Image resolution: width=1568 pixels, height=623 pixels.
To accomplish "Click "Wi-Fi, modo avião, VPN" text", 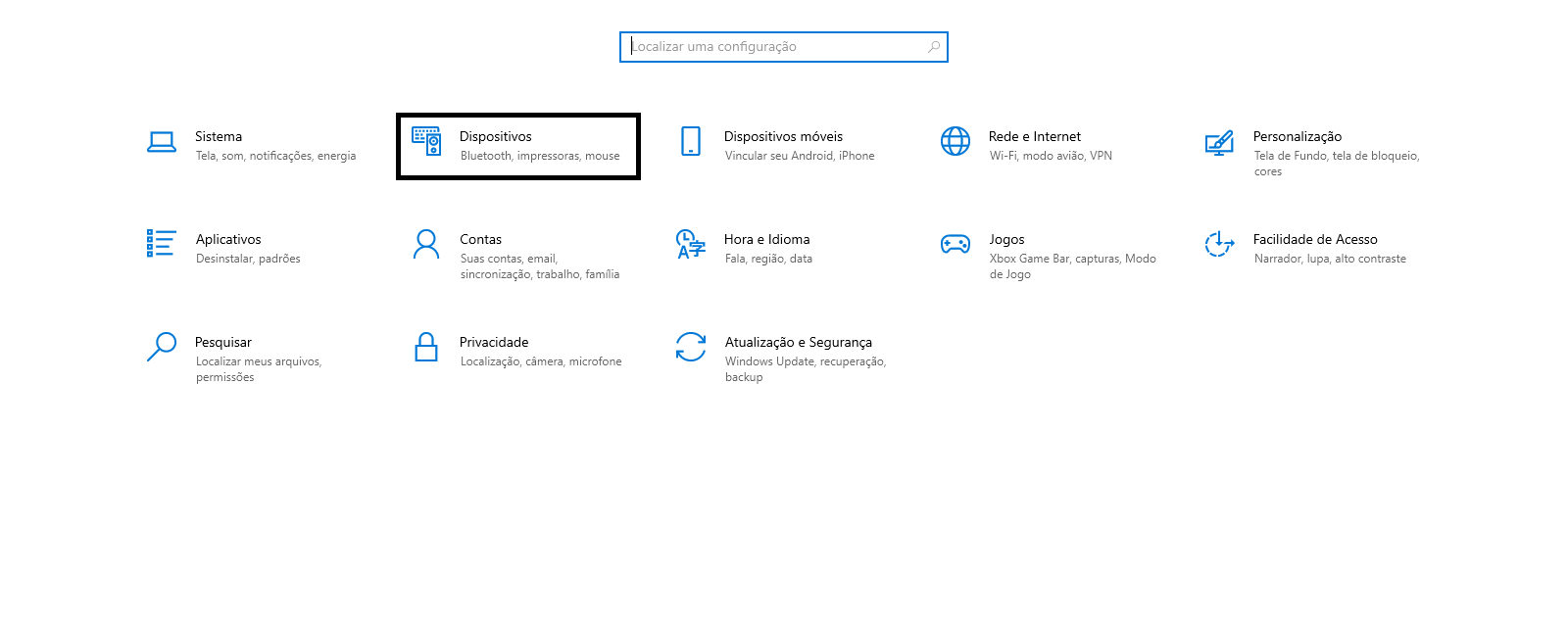I will tap(1051, 156).
